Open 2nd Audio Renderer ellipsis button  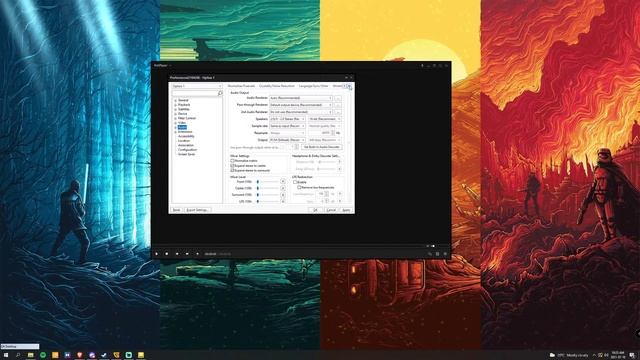(x=338, y=112)
